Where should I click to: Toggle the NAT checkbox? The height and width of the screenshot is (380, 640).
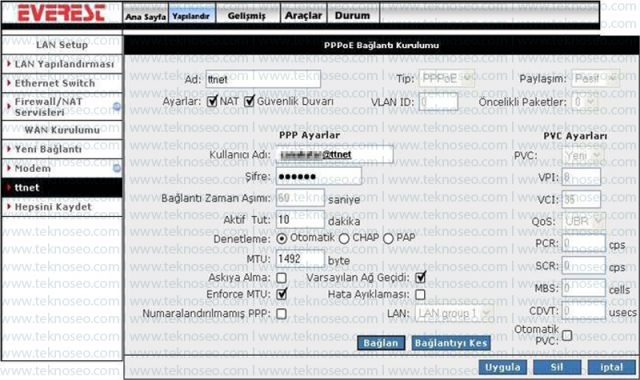[212, 101]
